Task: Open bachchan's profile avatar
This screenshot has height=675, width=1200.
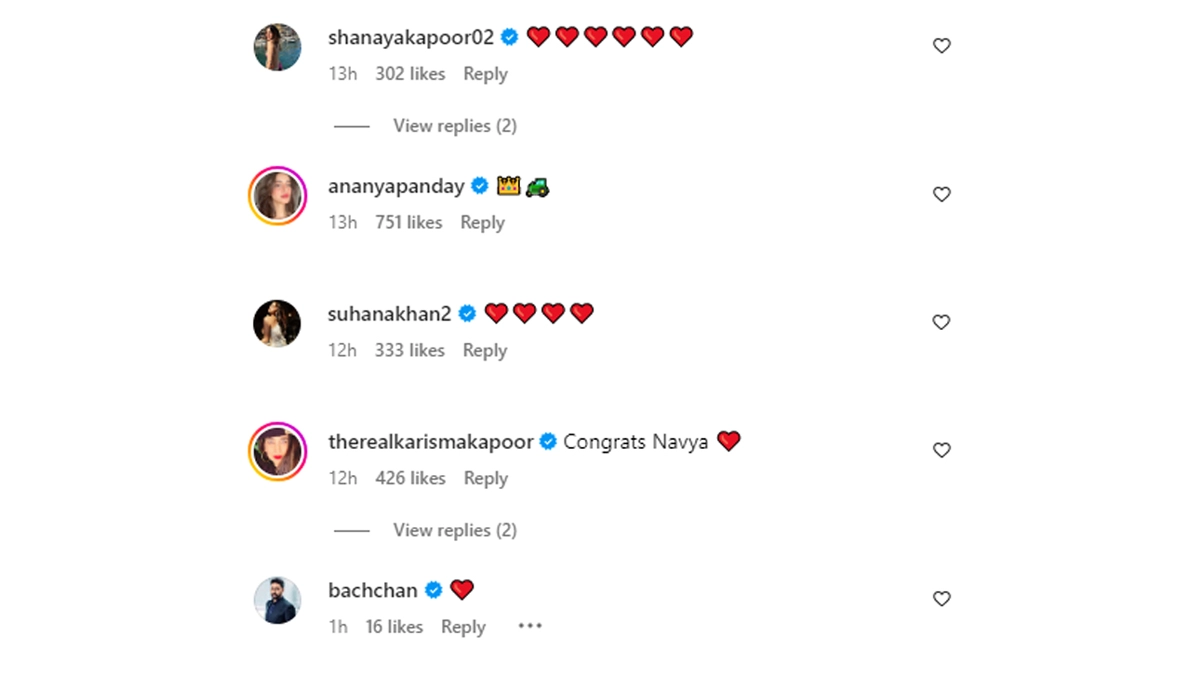Action: pos(277,600)
